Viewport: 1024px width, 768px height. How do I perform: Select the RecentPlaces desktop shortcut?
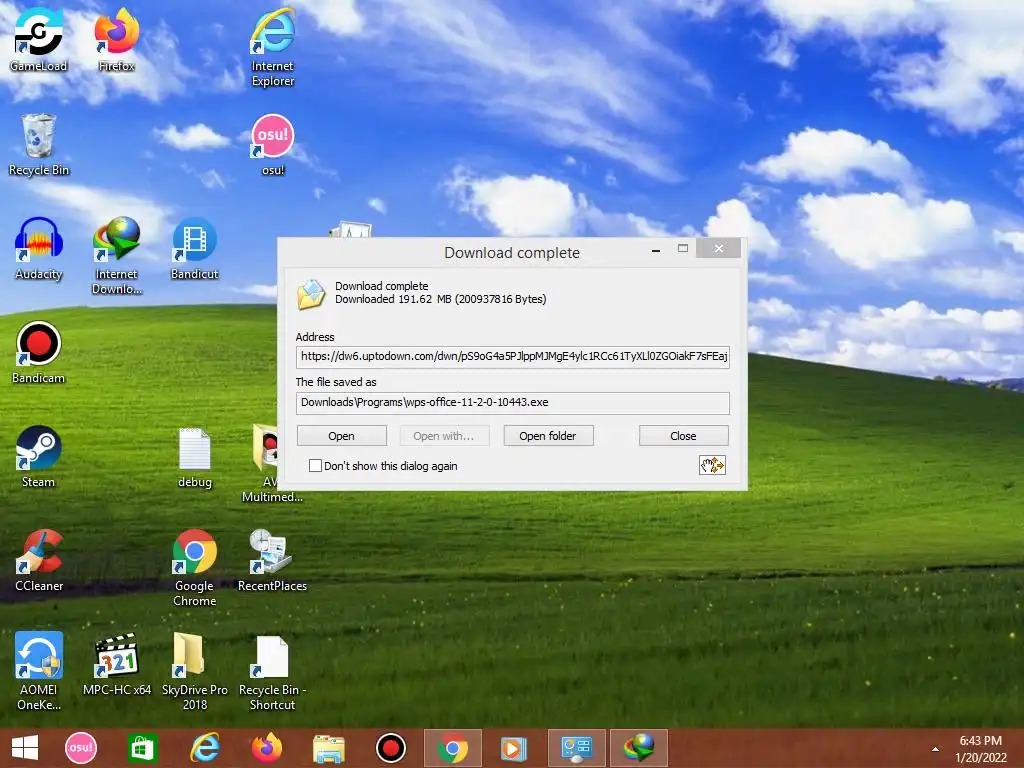click(x=272, y=560)
